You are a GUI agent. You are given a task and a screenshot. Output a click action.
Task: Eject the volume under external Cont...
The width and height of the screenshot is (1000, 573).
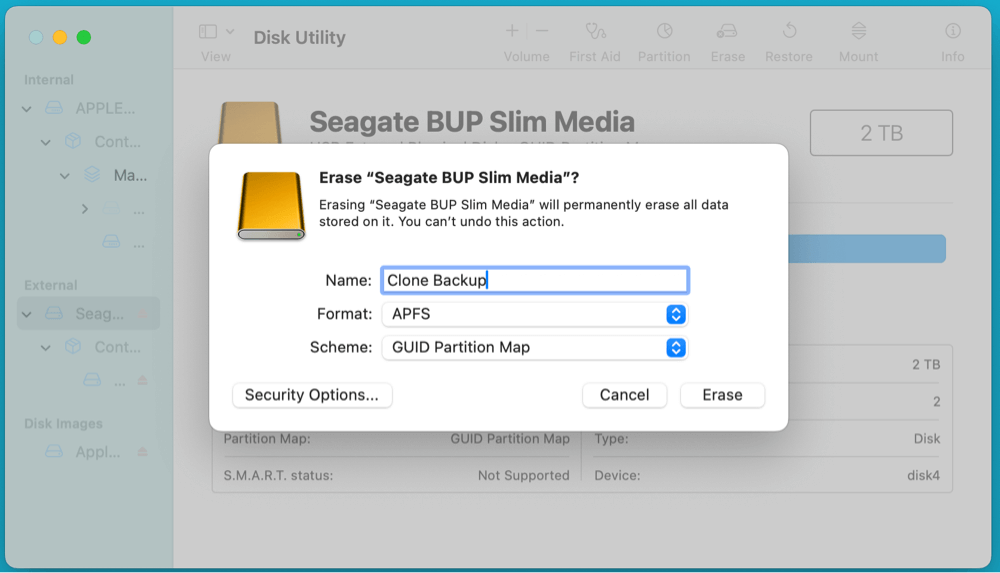click(143, 381)
